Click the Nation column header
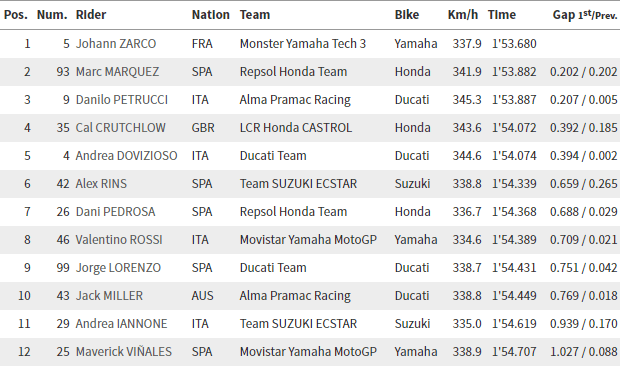620x366 pixels. [211, 15]
